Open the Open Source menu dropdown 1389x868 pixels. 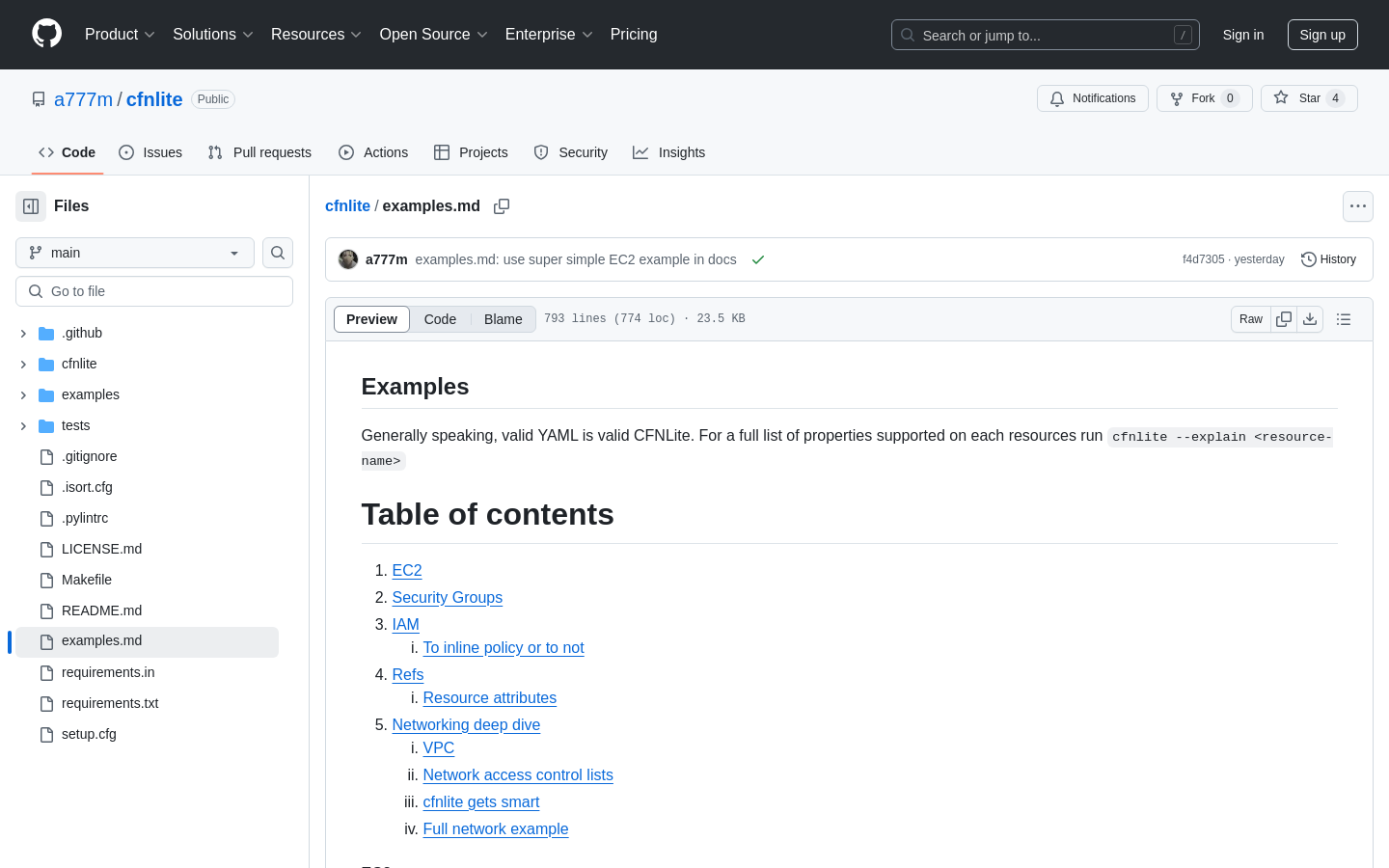433,34
